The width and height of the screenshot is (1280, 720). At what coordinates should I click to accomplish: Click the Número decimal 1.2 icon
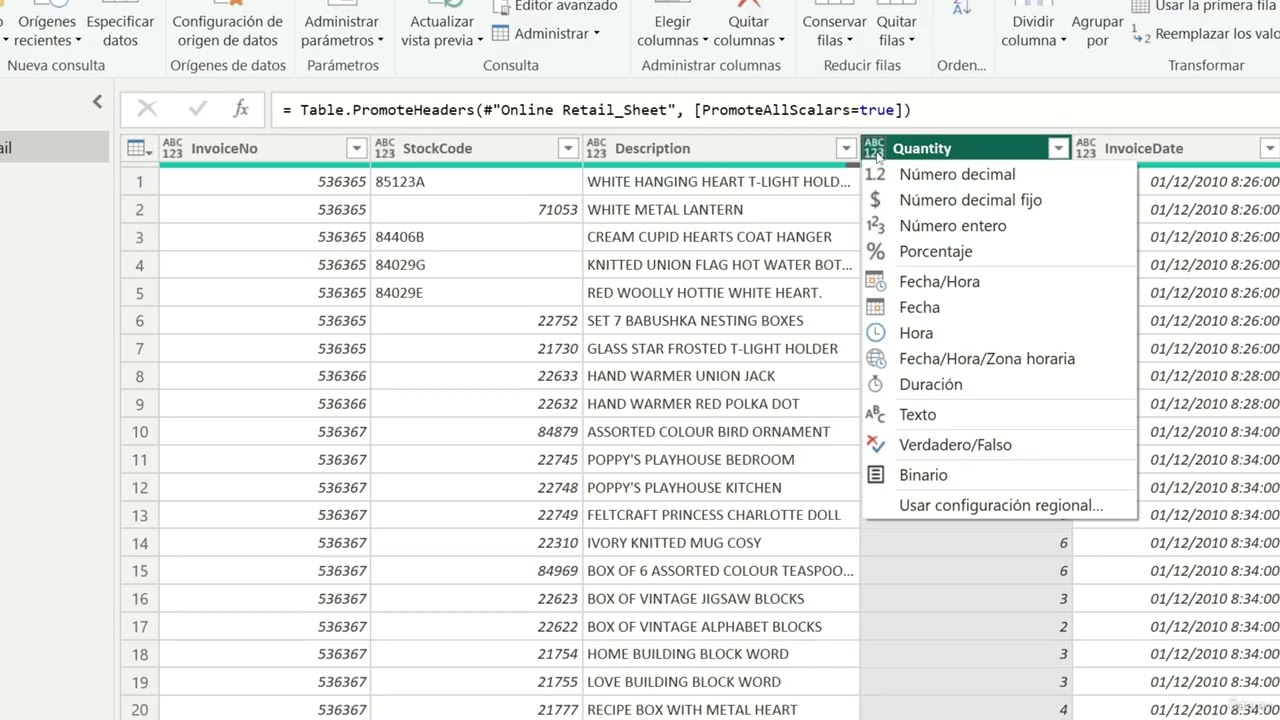(875, 174)
